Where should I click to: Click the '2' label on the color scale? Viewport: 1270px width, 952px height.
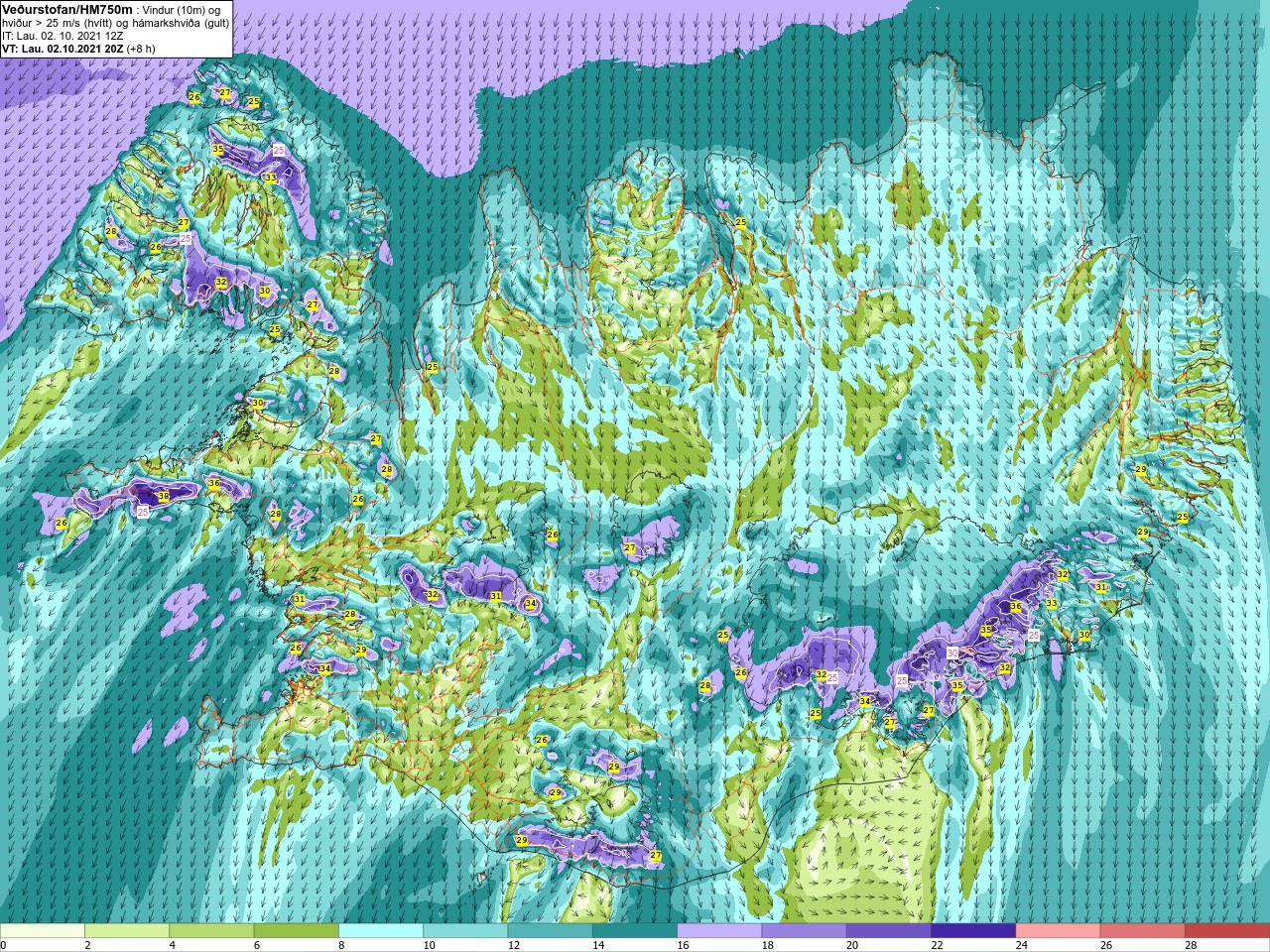click(x=87, y=945)
